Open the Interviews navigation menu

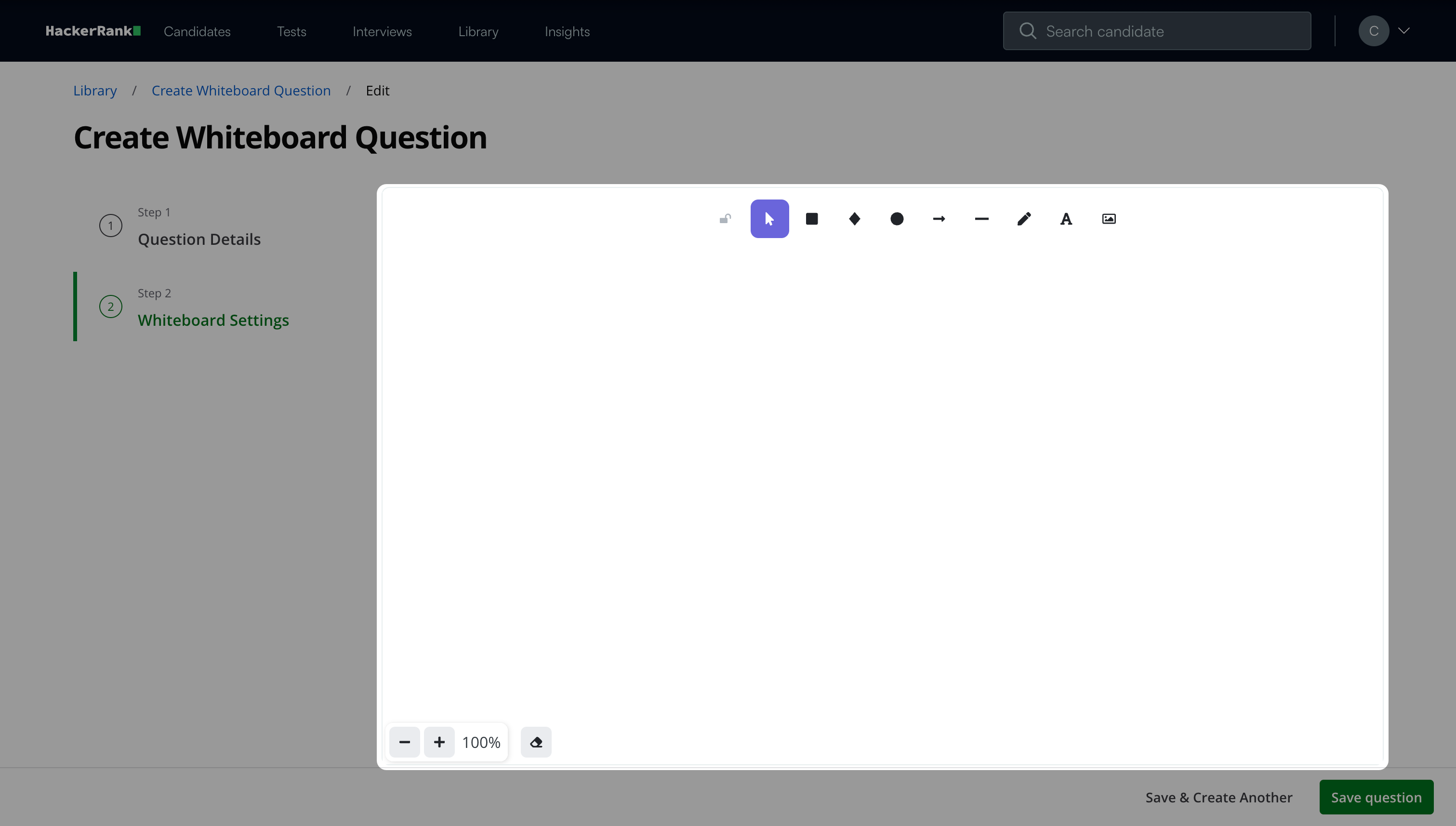[382, 31]
